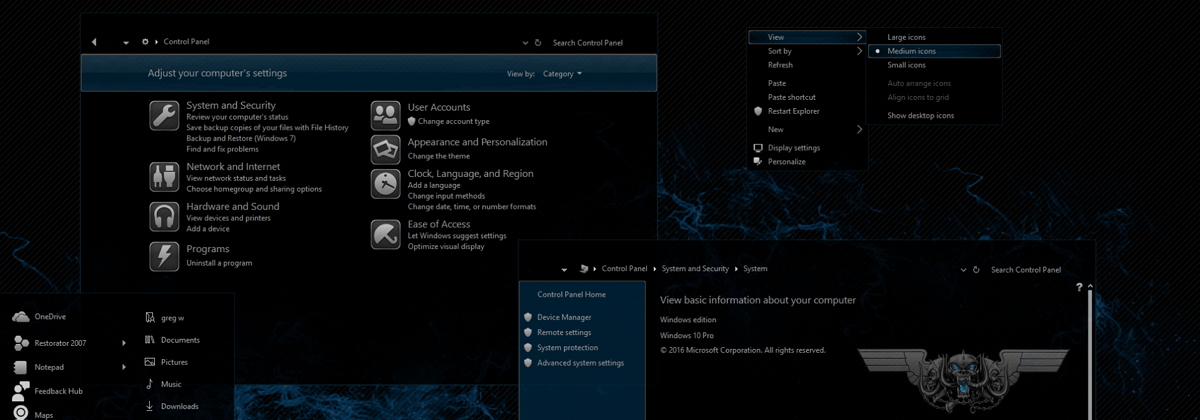Choose Sort by in context menu
Viewport: 1200px width, 420px height.
(x=780, y=51)
